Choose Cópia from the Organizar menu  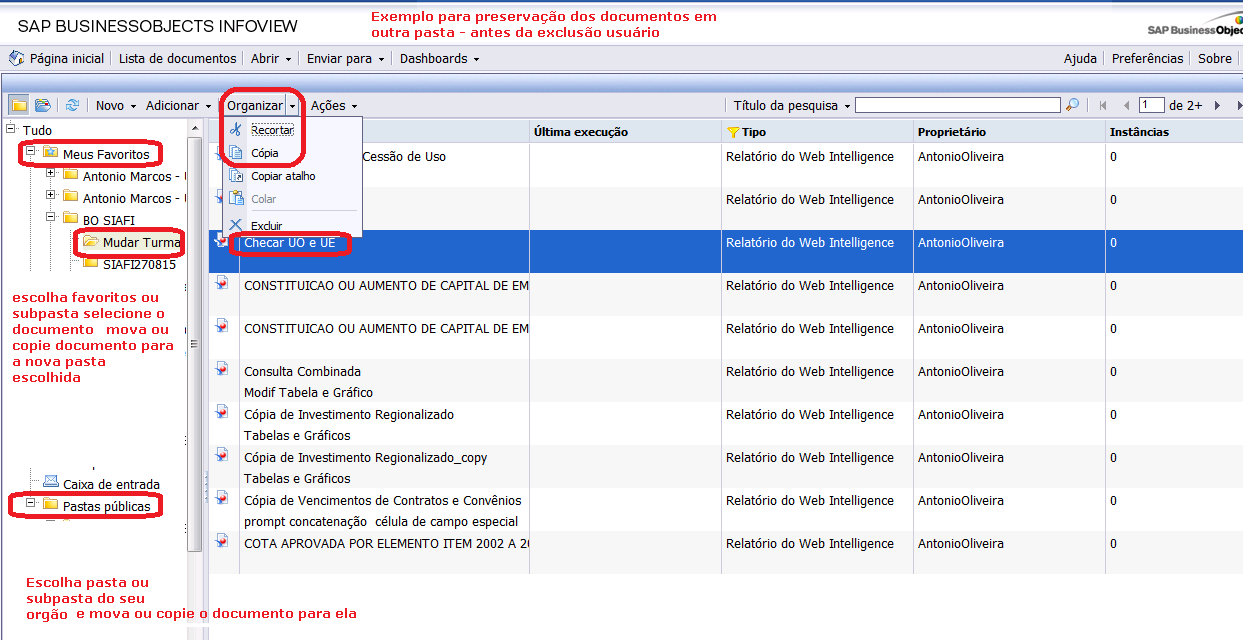pos(265,153)
